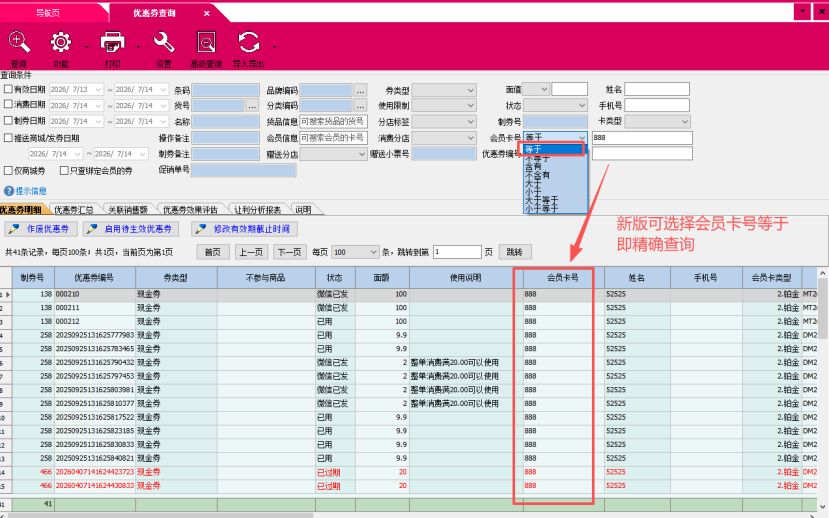Open the 赠送分店 dropdown
829x518 pixels.
point(333,154)
